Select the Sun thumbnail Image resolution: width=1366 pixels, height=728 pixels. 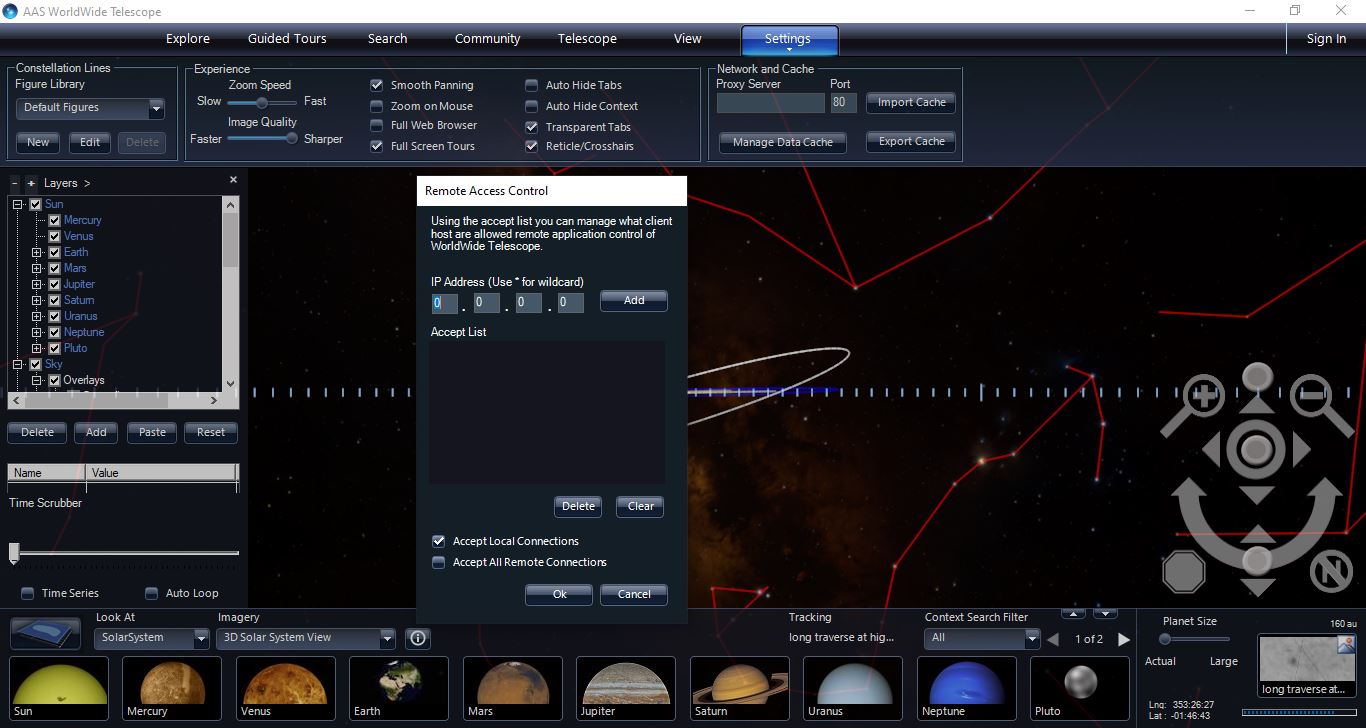59,688
